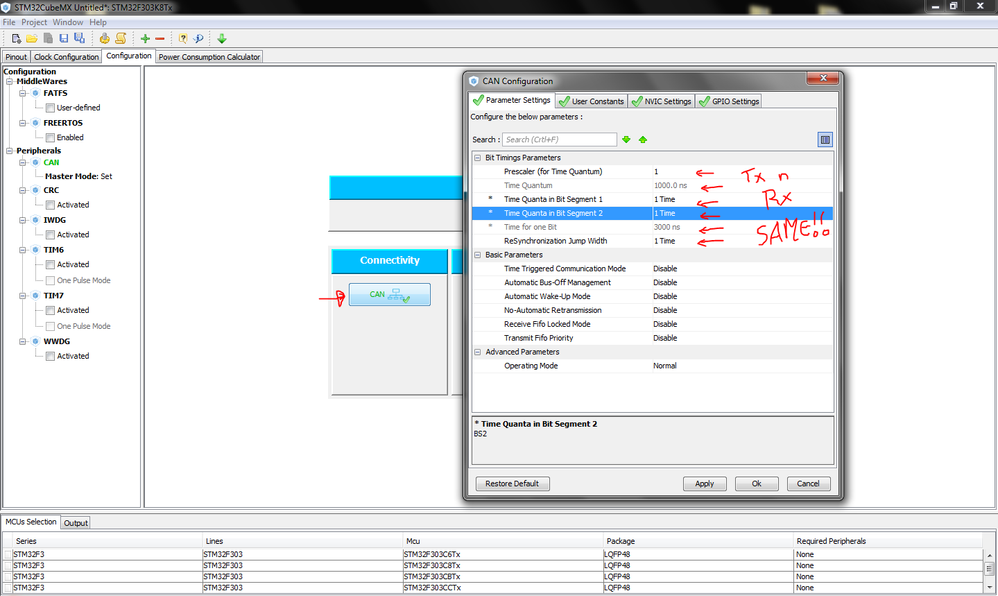Collapse the MiddleWares tree node

click(x=10, y=82)
